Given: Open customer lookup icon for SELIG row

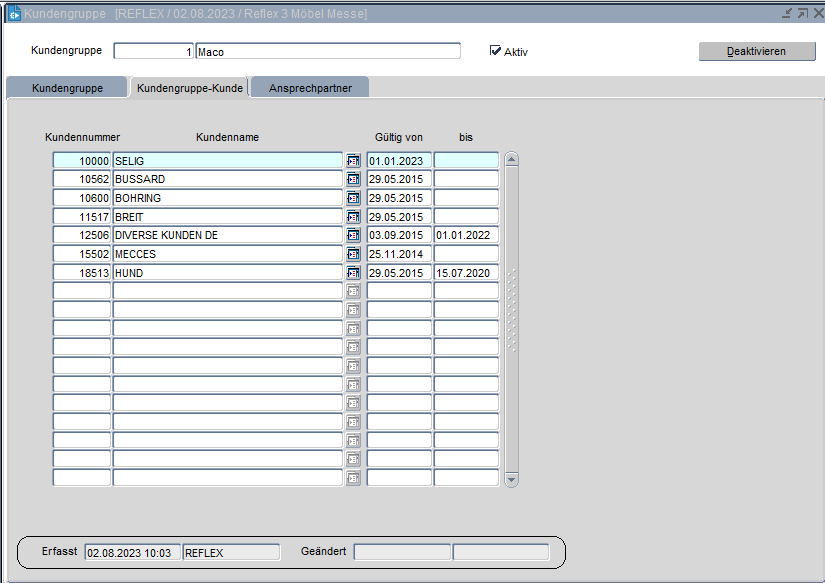Looking at the screenshot, I should [x=353, y=160].
